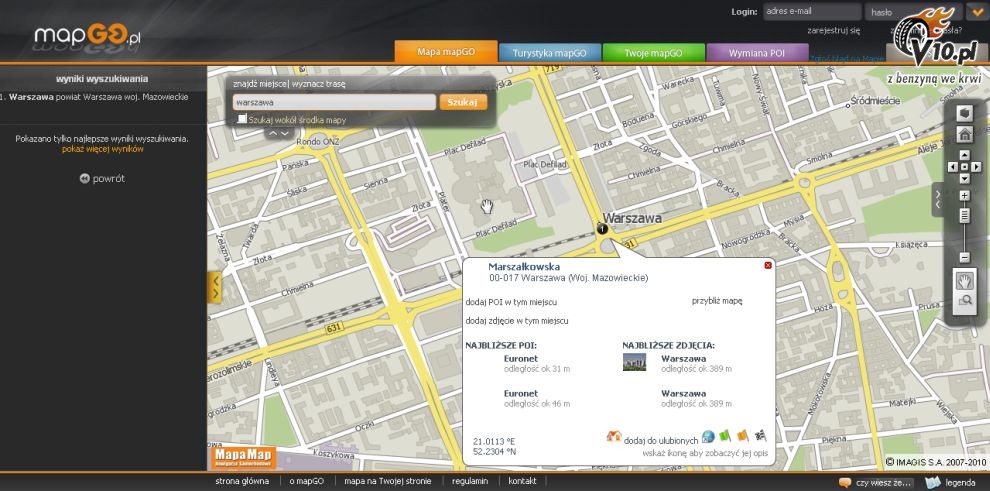Click the mapGO.pl logo
The height and width of the screenshot is (491, 990).
coord(87,35)
